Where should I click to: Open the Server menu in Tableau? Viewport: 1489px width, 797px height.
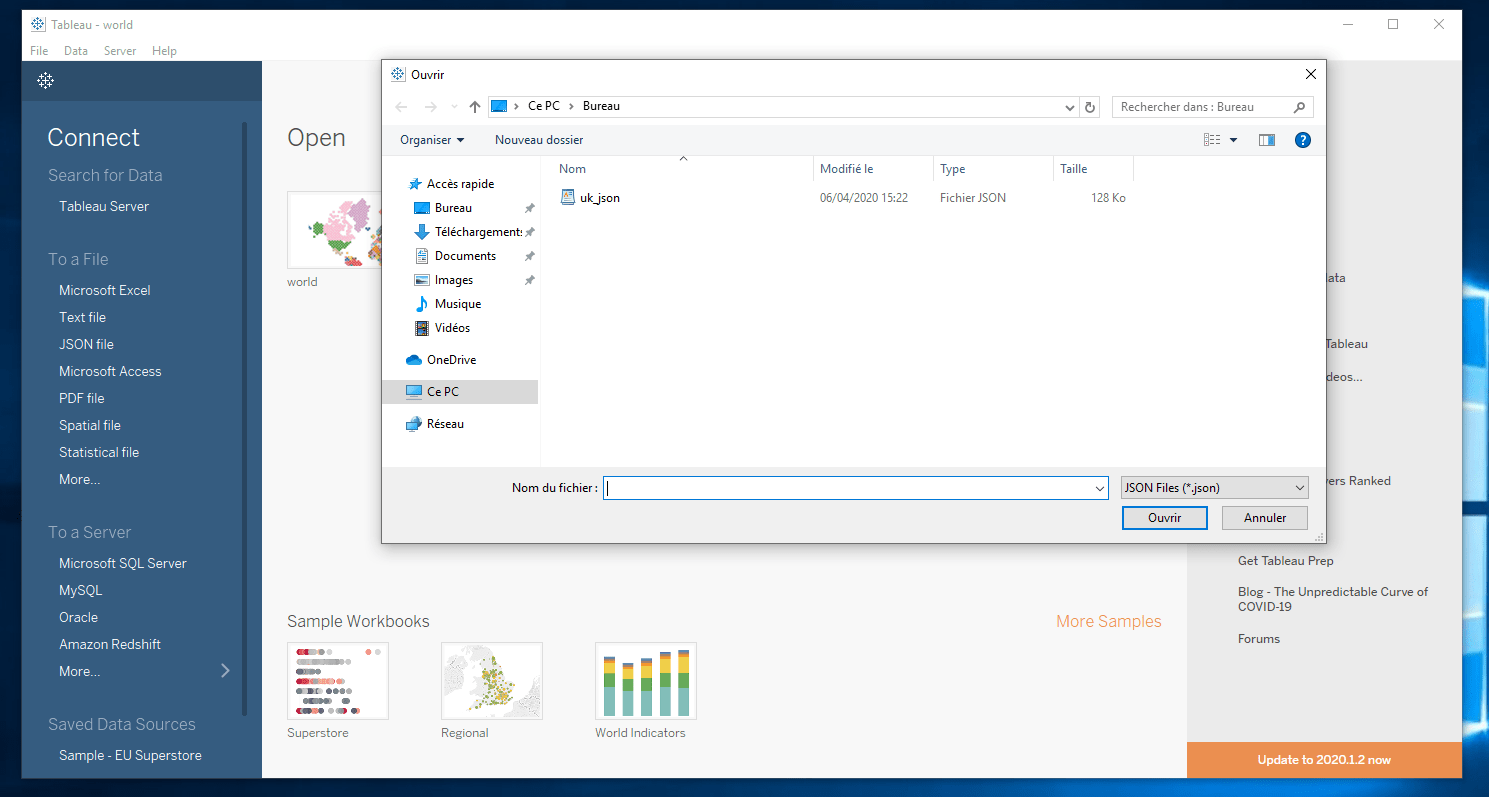coord(120,51)
